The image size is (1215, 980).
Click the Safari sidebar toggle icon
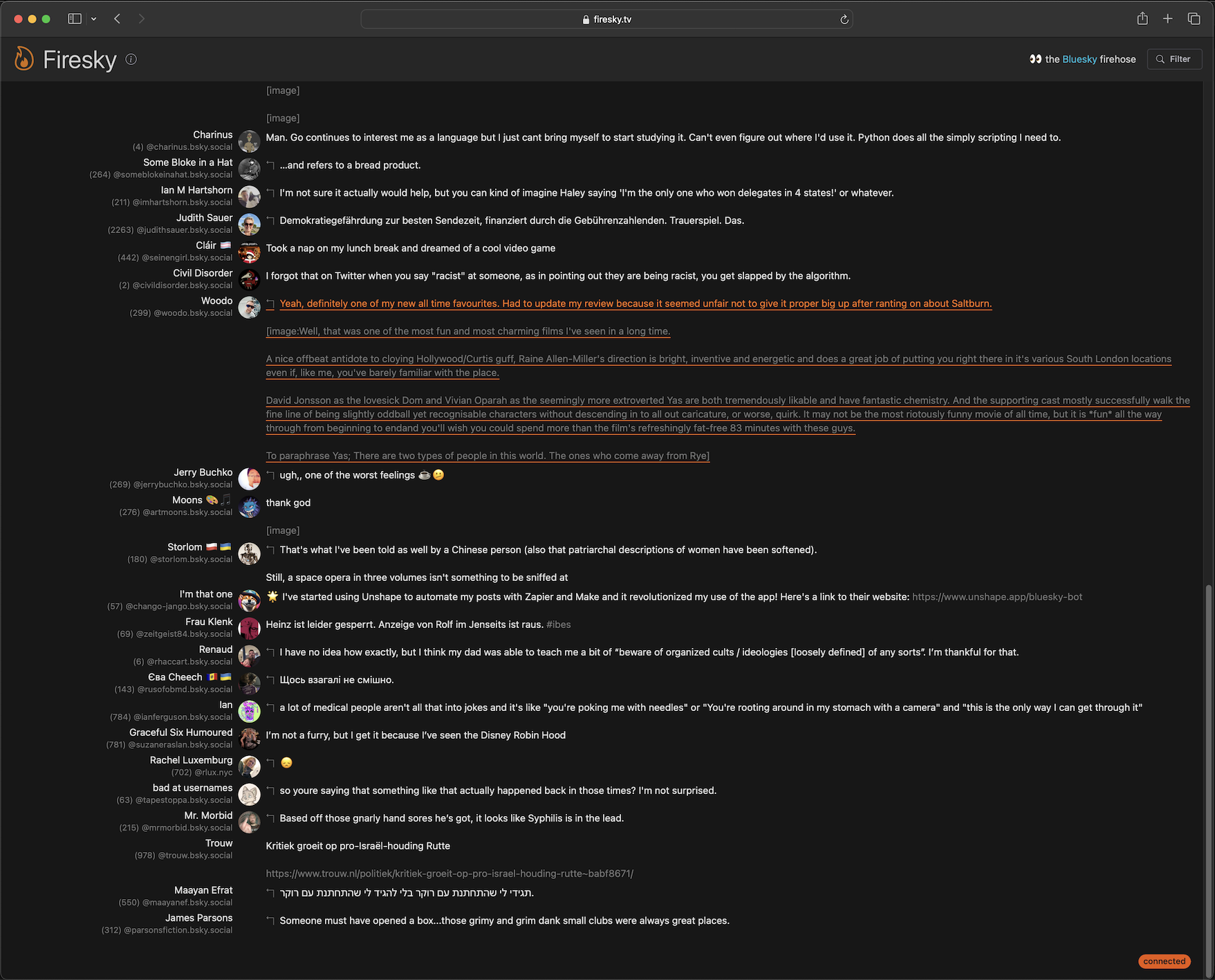(75, 19)
